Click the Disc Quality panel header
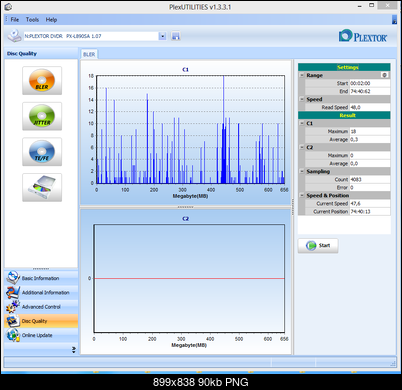Screen dimensions: 402x390 [41, 54]
